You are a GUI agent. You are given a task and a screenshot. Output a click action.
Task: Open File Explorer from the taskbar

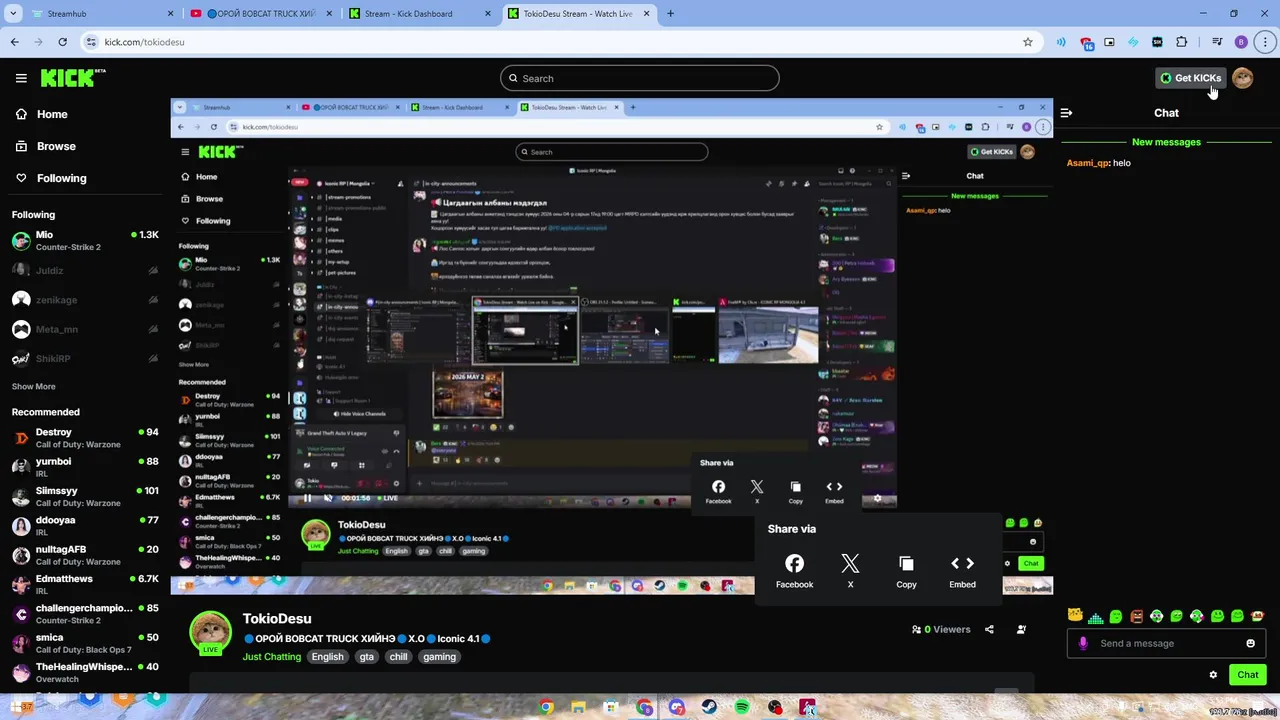(x=578, y=707)
